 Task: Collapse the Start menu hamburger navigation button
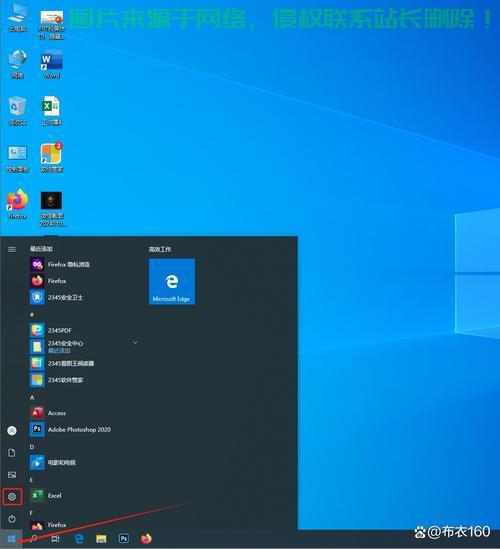(12, 249)
